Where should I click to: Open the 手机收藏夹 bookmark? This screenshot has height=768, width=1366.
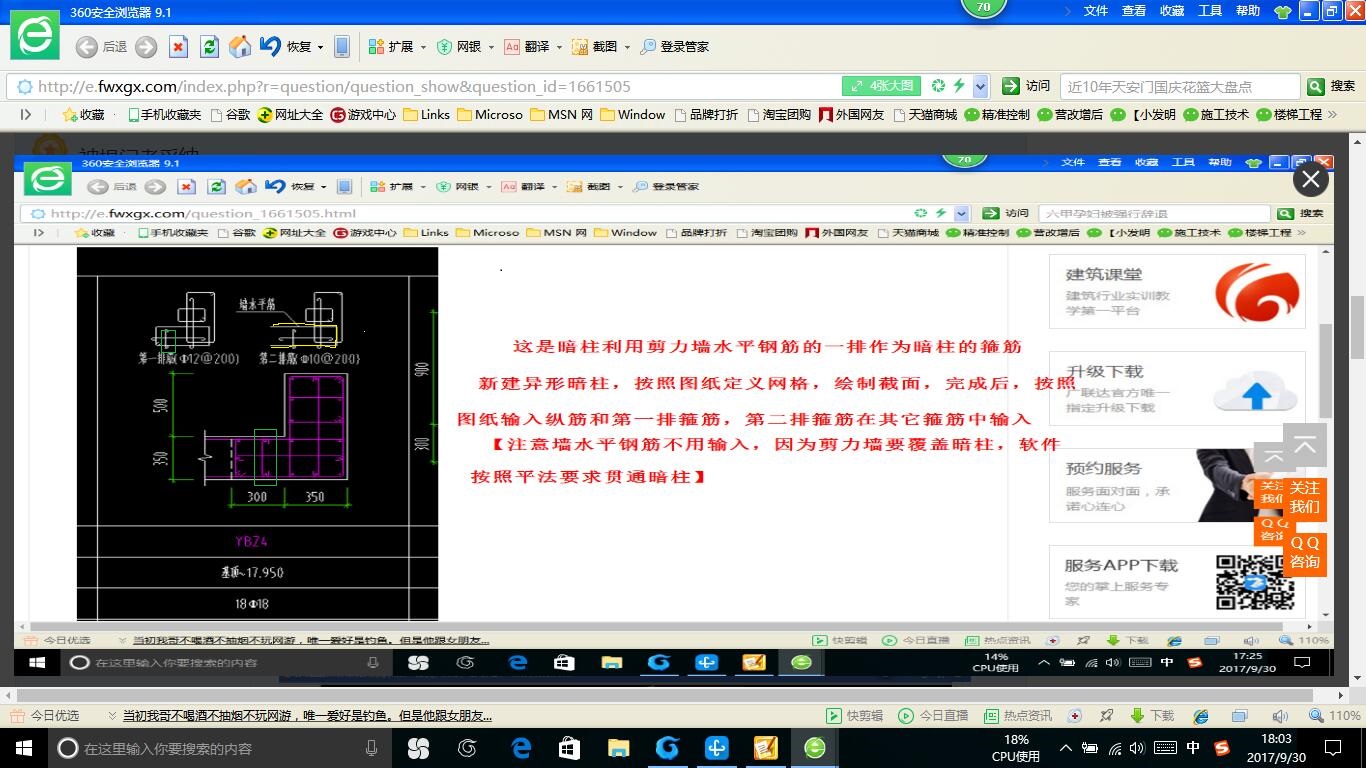point(164,114)
